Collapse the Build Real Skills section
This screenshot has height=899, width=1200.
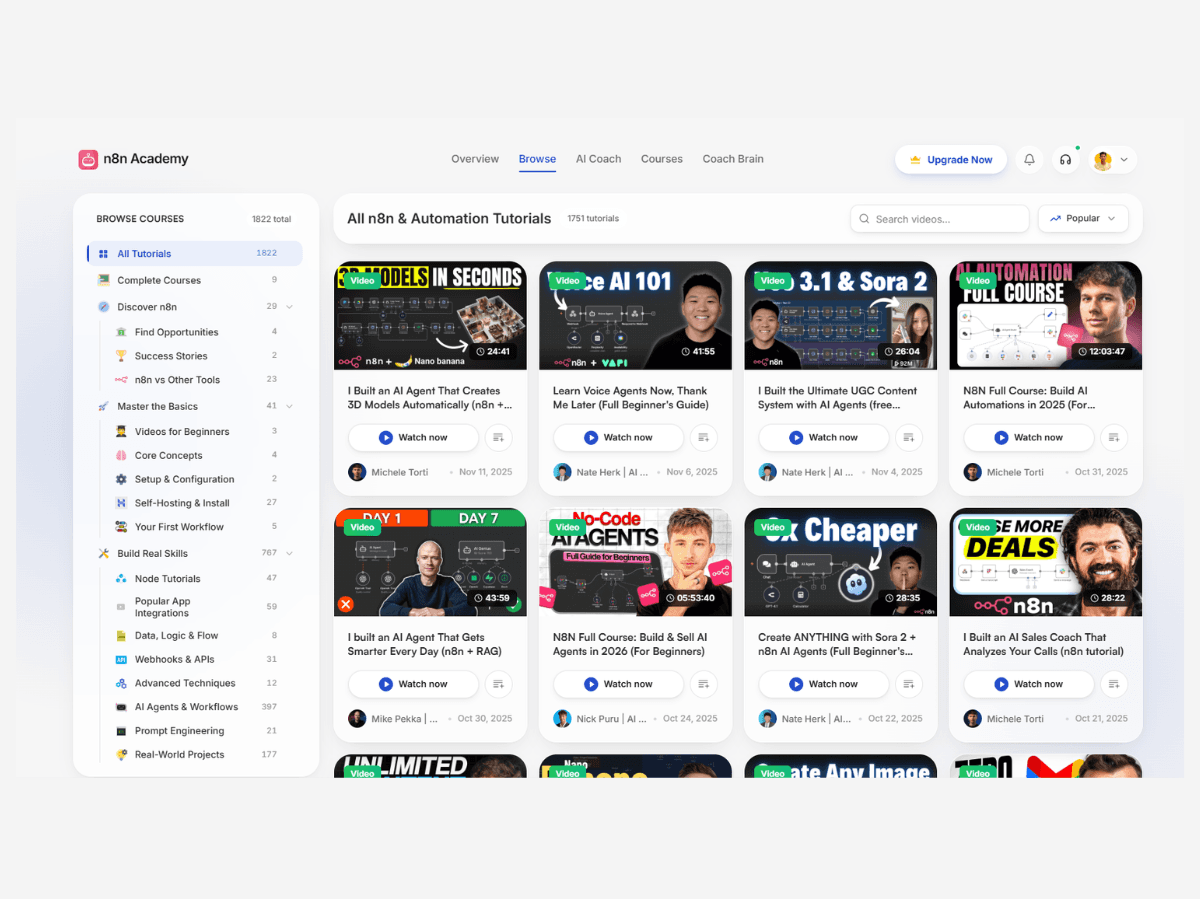tap(289, 553)
